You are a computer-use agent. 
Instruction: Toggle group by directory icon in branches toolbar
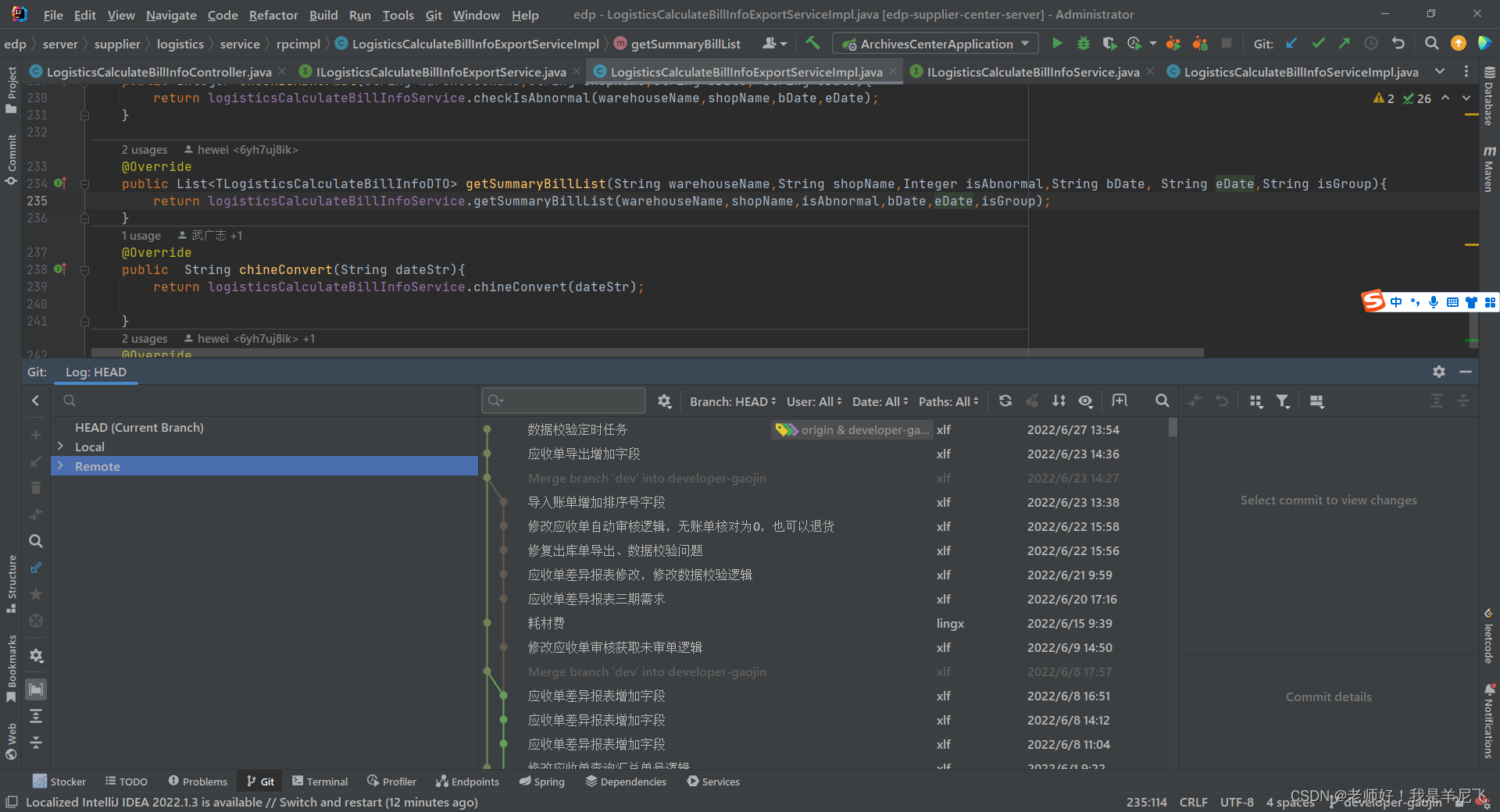35,689
